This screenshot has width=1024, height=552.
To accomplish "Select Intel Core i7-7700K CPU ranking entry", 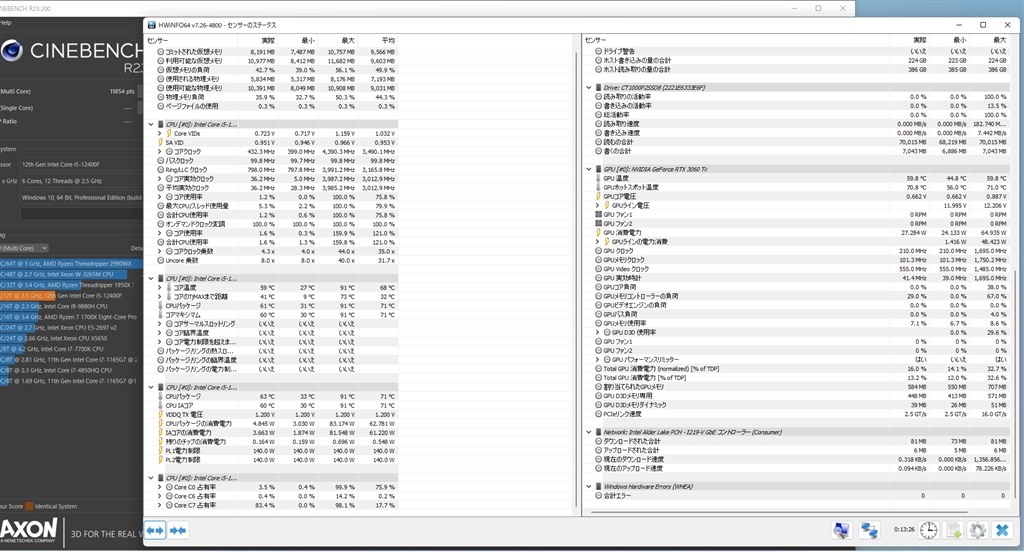I will (52, 349).
